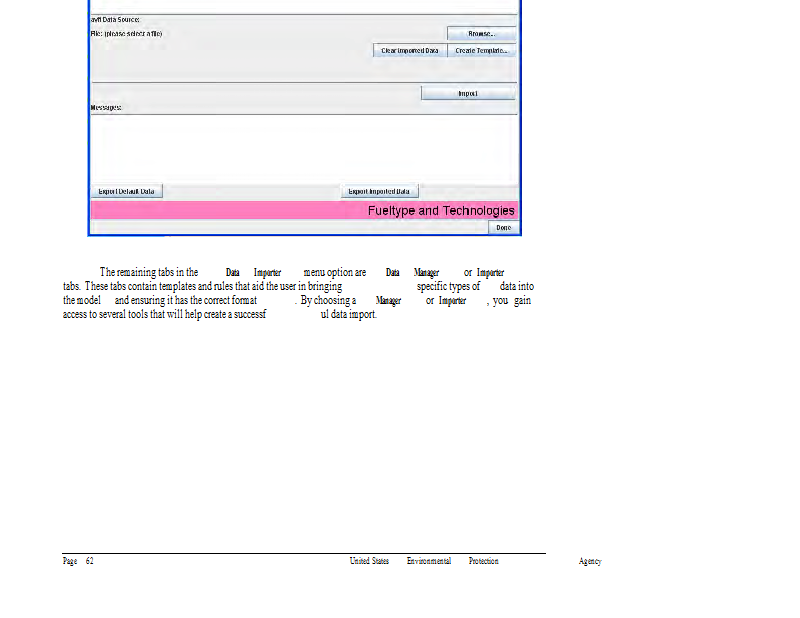Open the Create Template... dialog
The width and height of the screenshot is (800, 618).
(481, 50)
